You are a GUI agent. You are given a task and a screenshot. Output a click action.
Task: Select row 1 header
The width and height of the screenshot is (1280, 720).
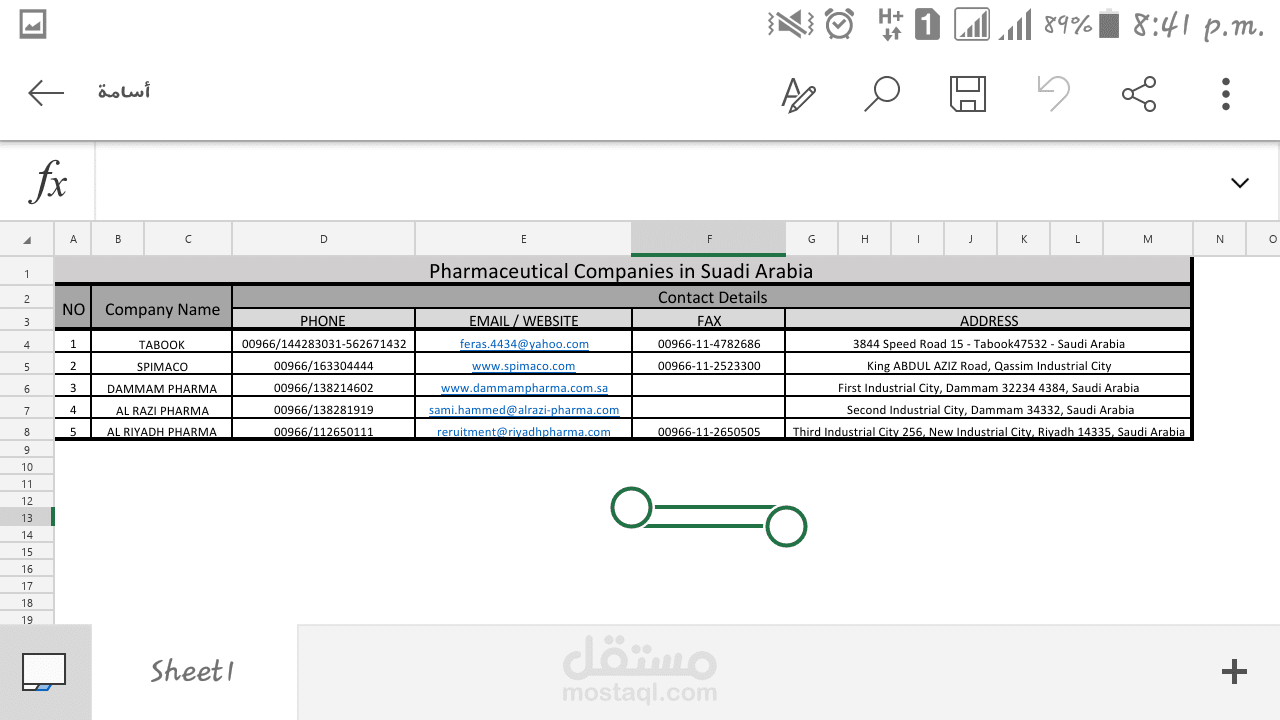click(x=27, y=273)
